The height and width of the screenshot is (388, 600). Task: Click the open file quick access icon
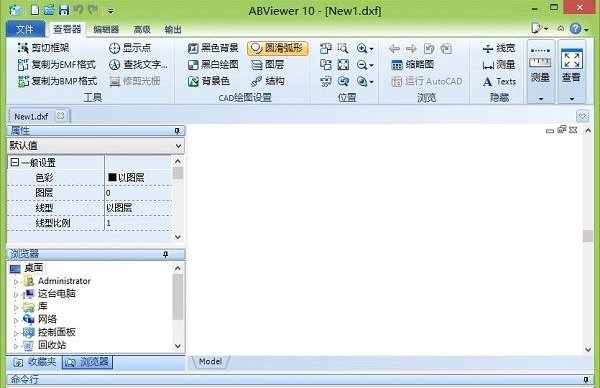click(49, 10)
